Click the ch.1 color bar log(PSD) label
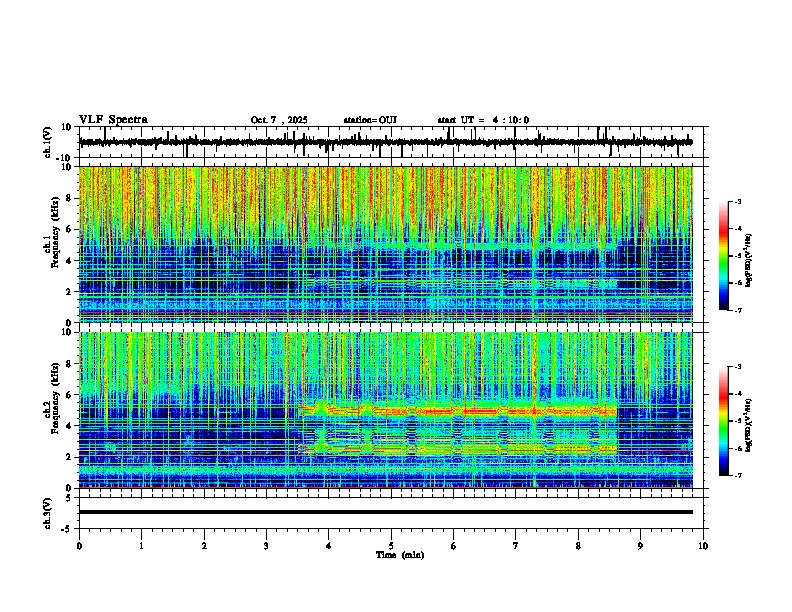 (x=749, y=261)
